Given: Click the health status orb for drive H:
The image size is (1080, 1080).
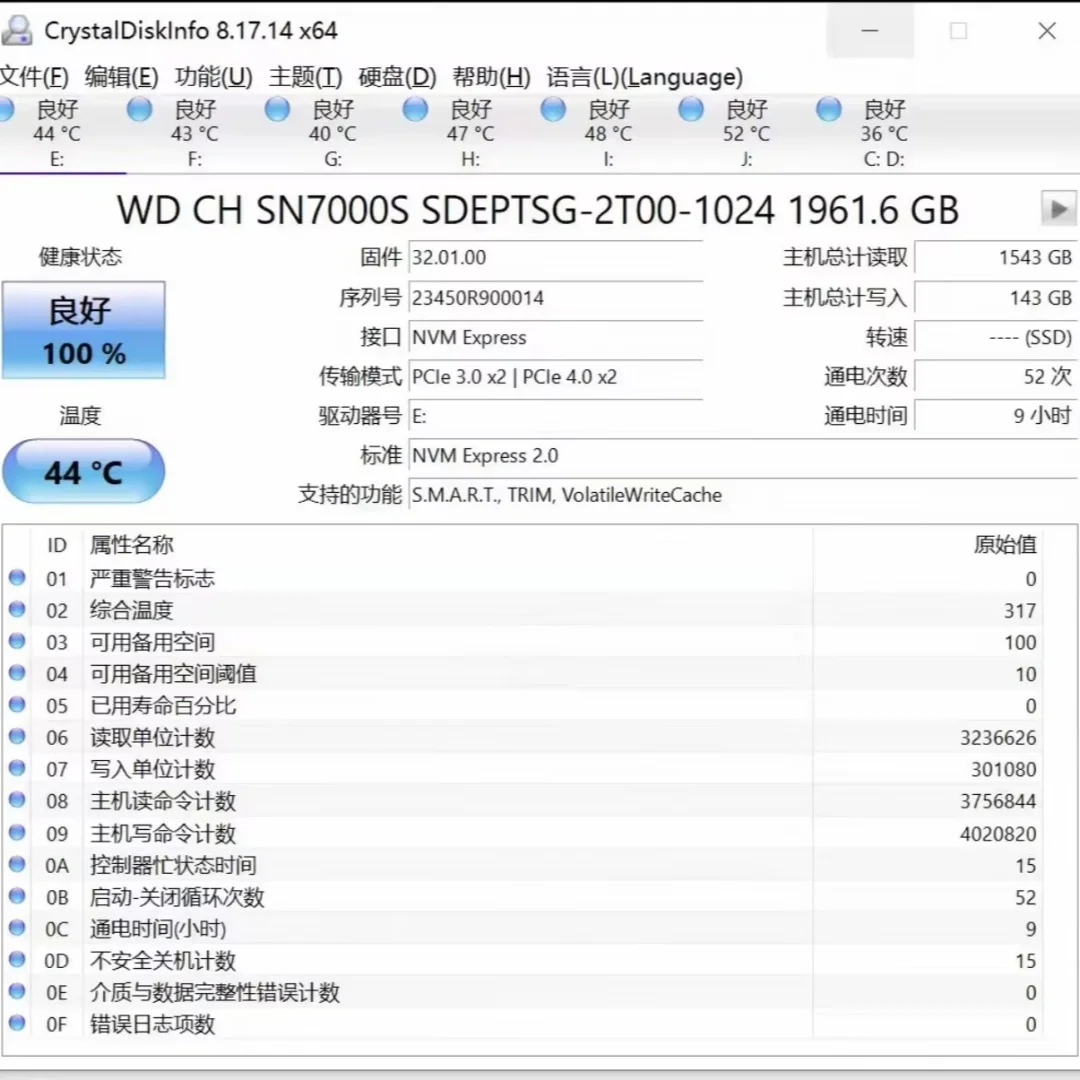Looking at the screenshot, I should point(415,110).
